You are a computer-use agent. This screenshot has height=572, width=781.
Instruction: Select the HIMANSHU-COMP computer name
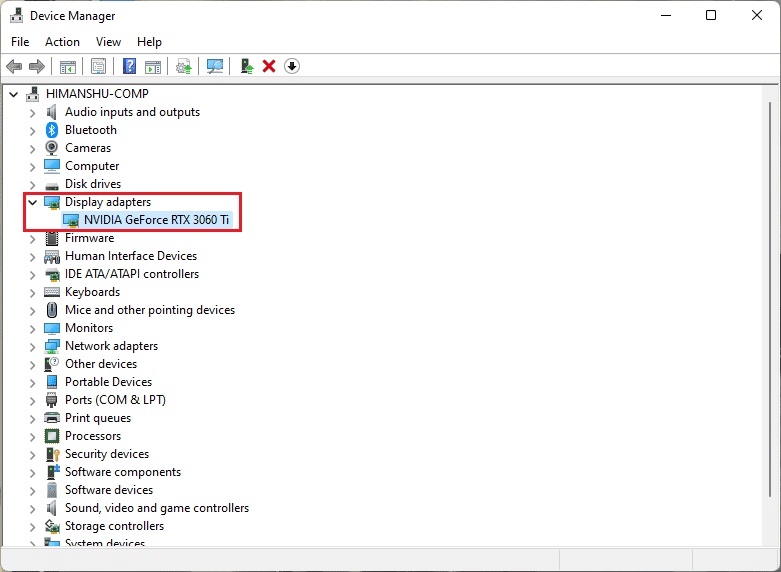[97, 94]
